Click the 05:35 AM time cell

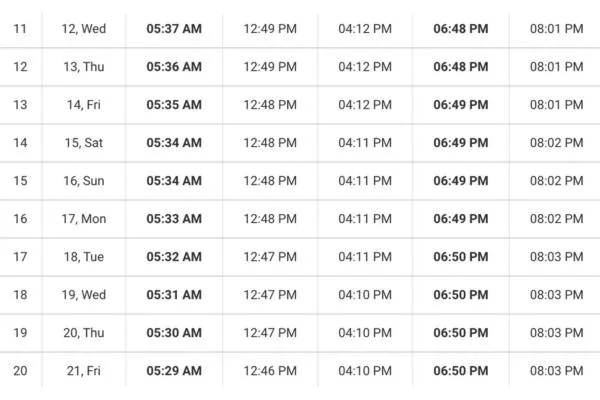pyautogui.click(x=174, y=105)
